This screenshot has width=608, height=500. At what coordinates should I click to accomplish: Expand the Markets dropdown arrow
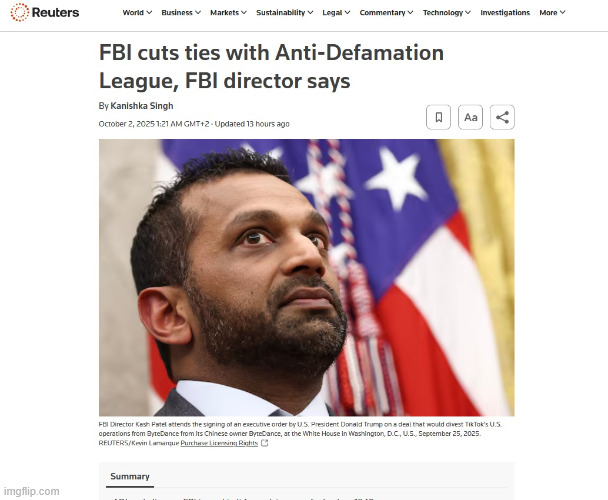pyautogui.click(x=244, y=12)
